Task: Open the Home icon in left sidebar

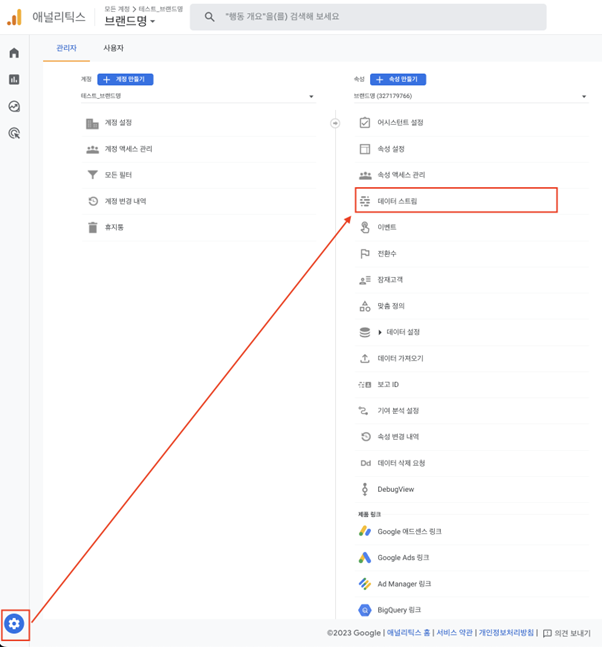Action: 14,53
